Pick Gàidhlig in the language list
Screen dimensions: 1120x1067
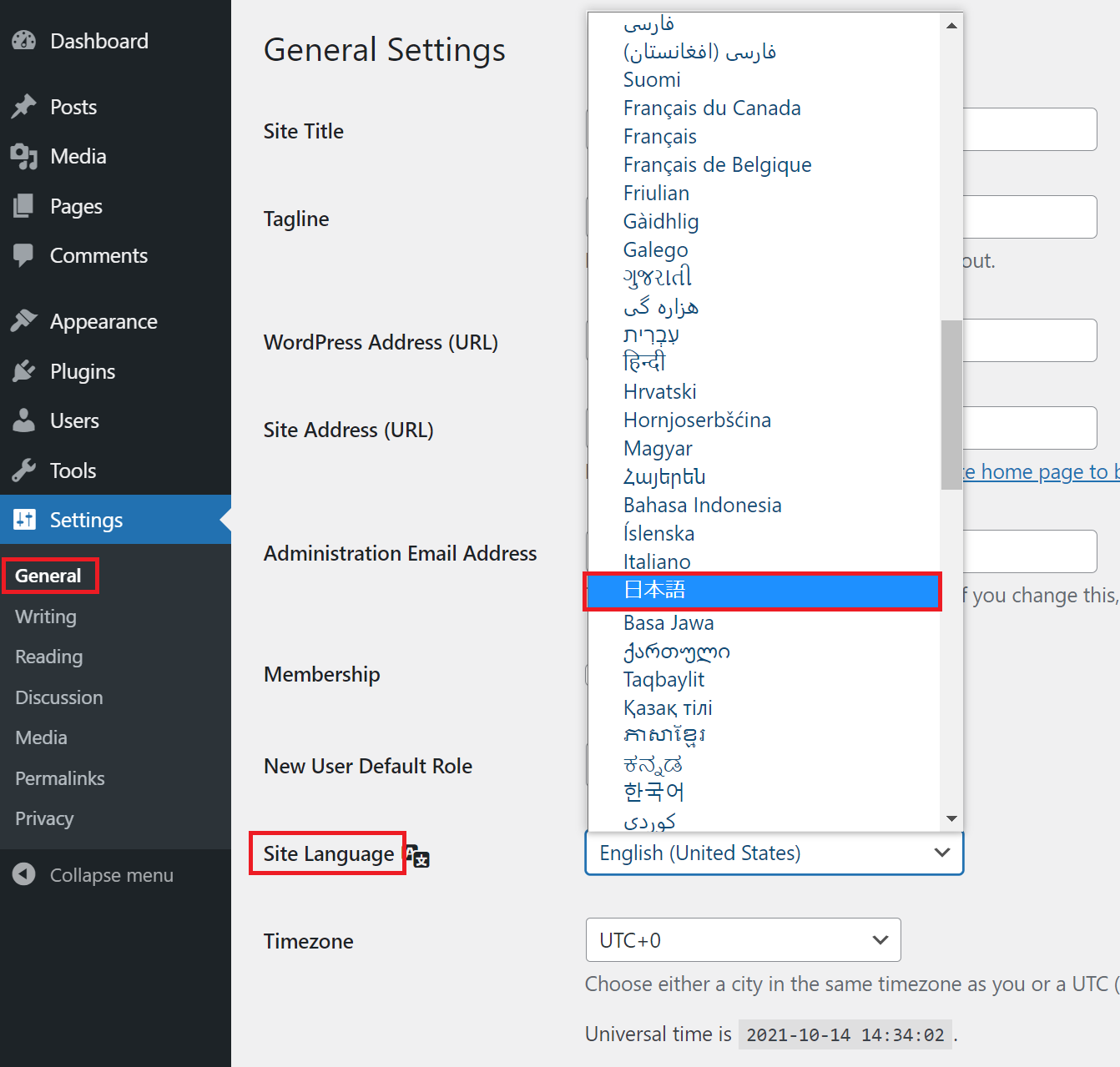pos(764,222)
